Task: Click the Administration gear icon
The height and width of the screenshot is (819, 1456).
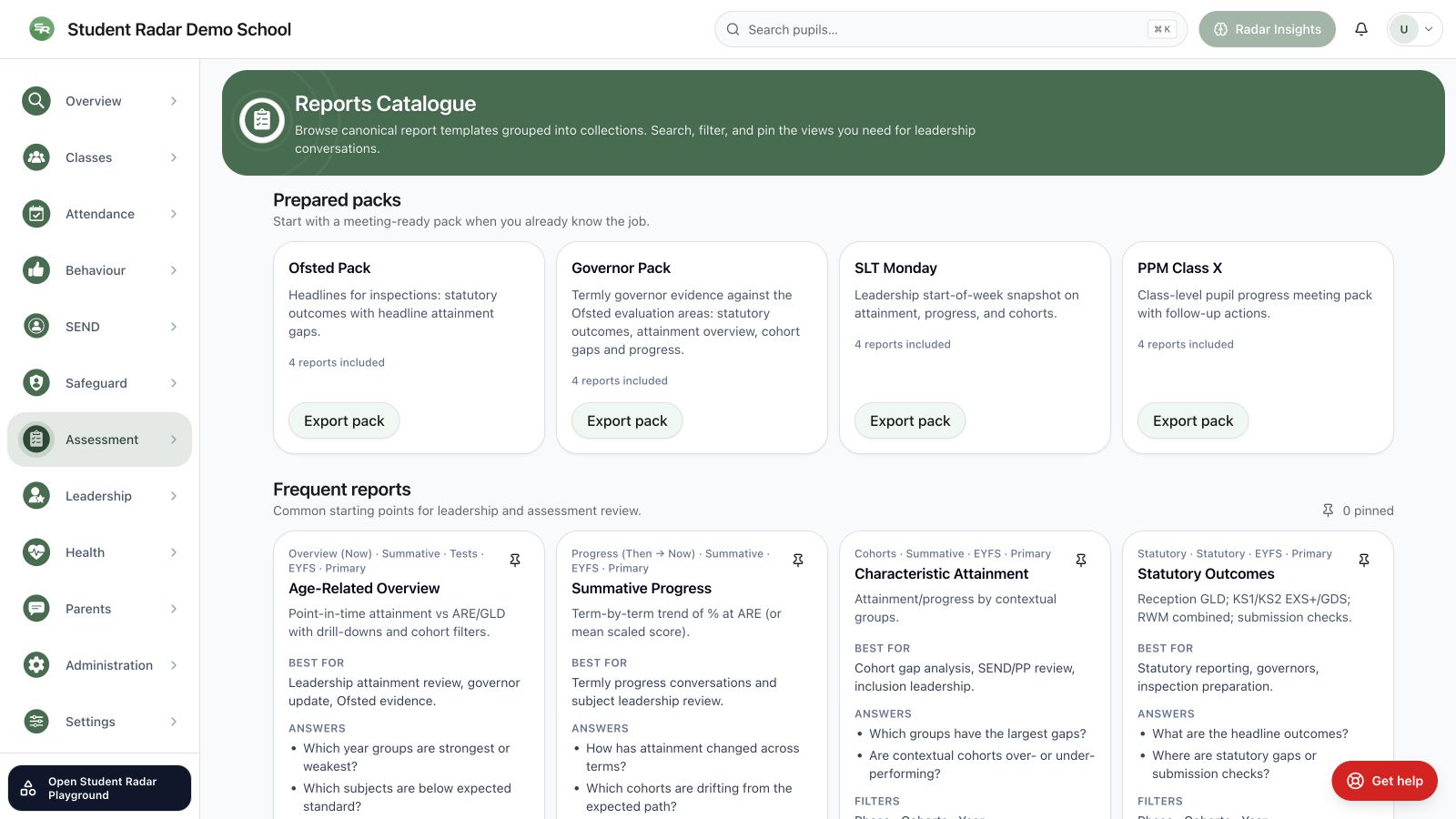Action: [36, 665]
